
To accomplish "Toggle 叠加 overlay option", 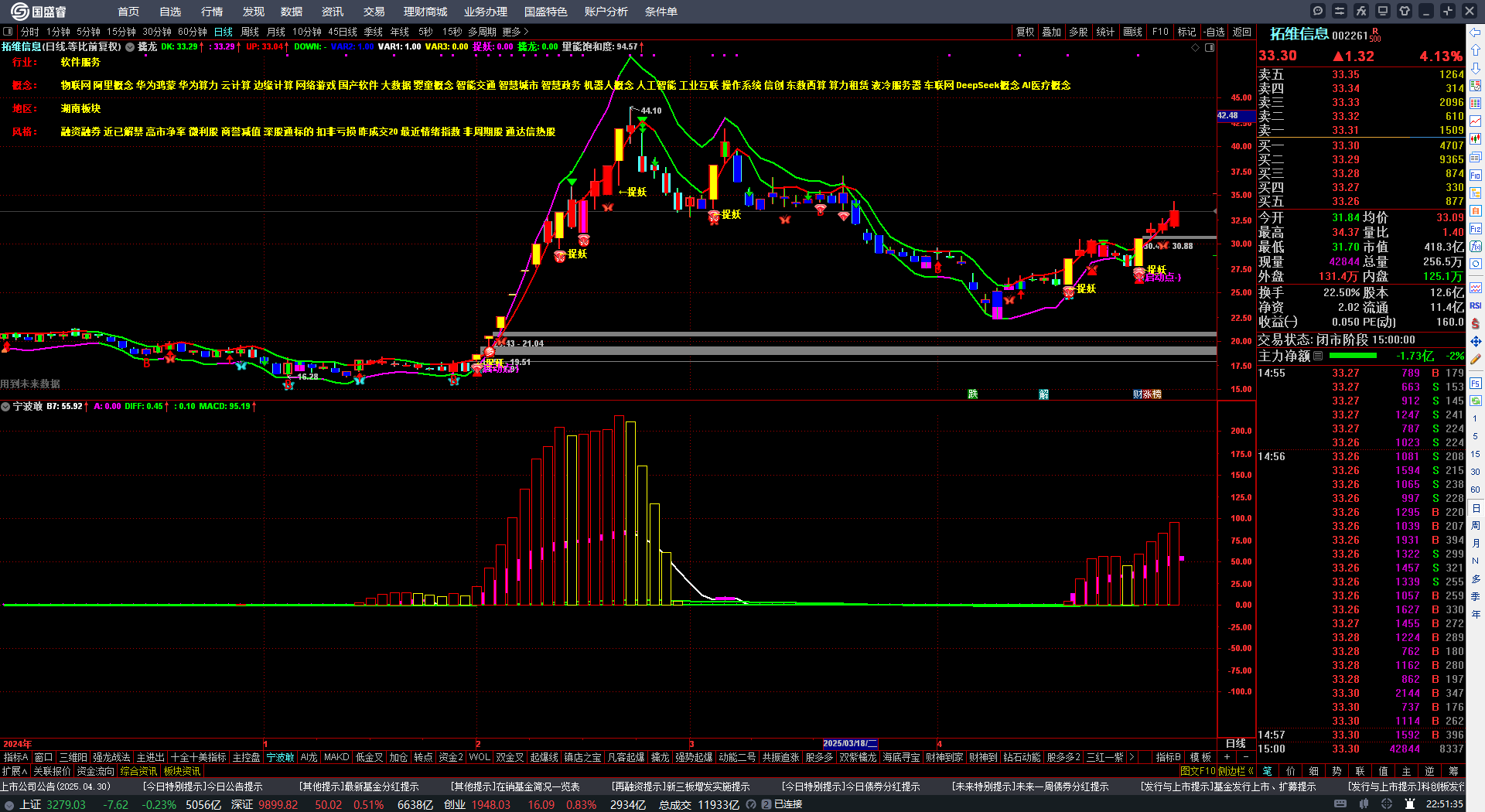I will (x=1052, y=32).
